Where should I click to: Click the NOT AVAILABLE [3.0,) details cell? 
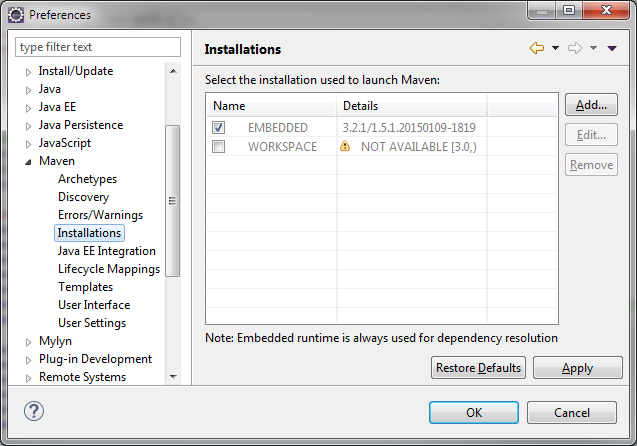419,146
